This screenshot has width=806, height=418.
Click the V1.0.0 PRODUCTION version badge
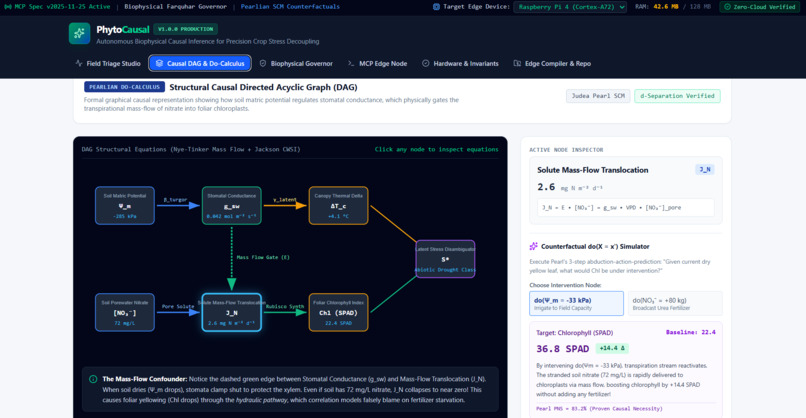(x=186, y=29)
